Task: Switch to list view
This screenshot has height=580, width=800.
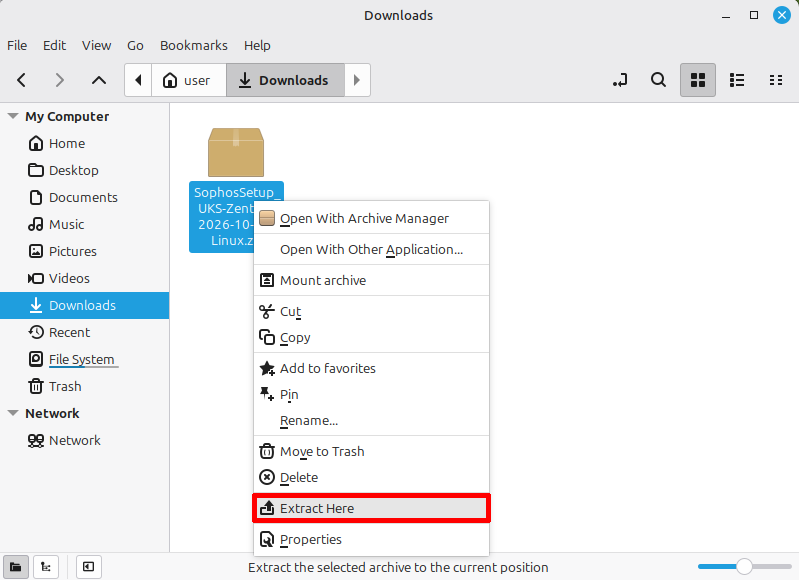Action: (737, 80)
